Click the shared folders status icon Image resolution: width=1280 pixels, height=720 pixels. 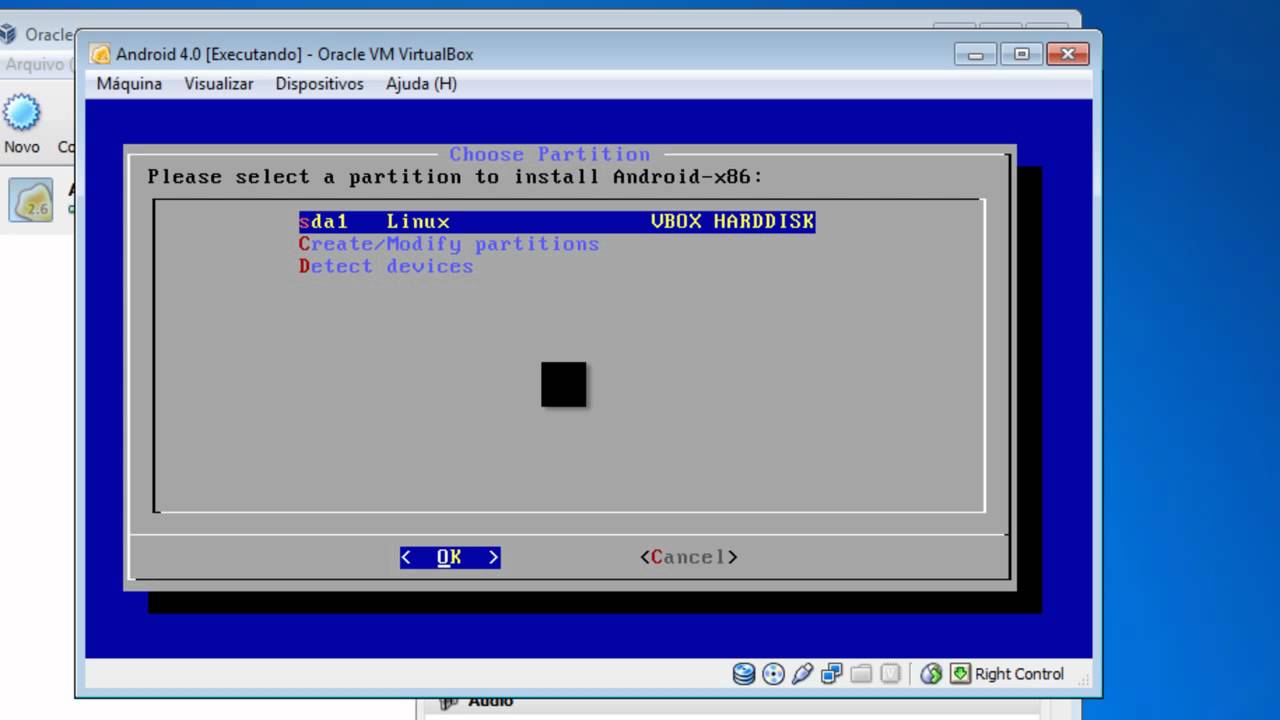tap(861, 674)
